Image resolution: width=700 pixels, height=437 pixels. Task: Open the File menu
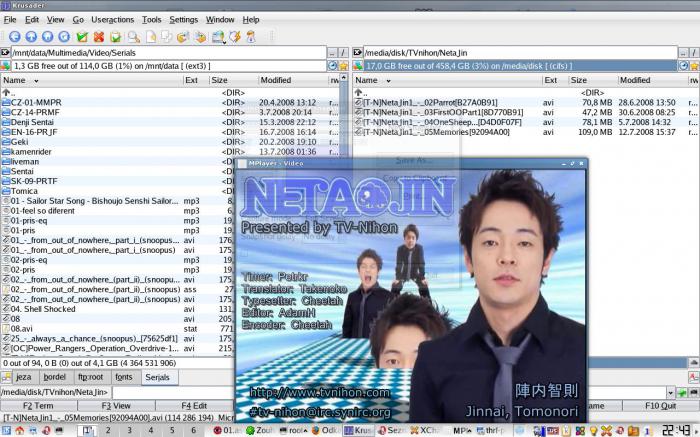point(10,20)
